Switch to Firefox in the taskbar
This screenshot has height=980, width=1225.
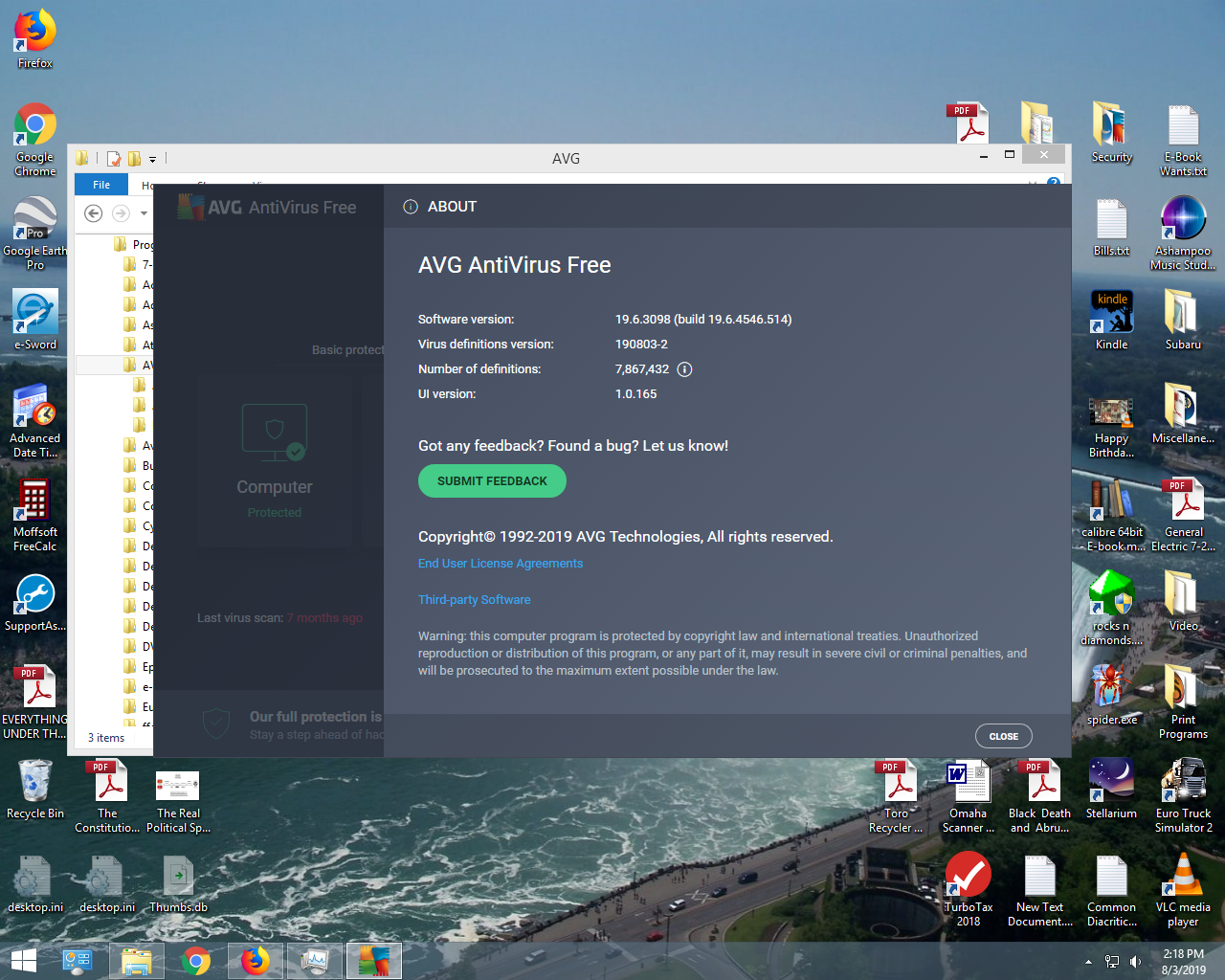255,961
